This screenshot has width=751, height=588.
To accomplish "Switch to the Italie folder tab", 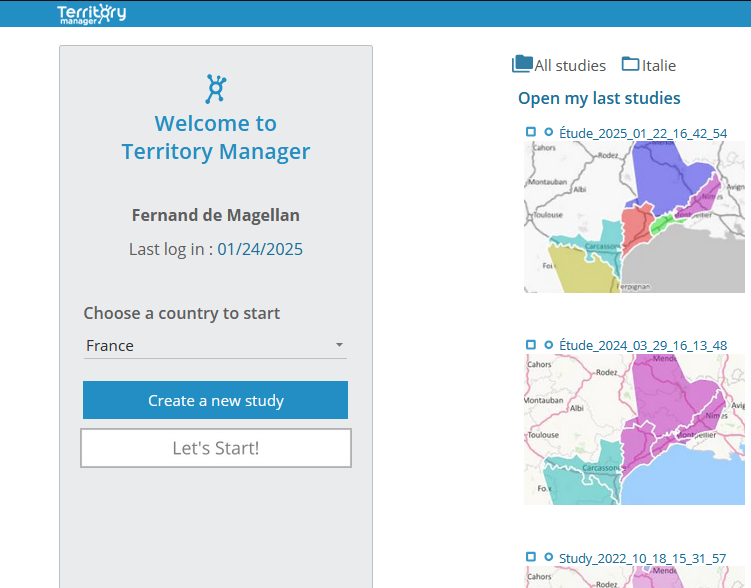I will (x=658, y=66).
